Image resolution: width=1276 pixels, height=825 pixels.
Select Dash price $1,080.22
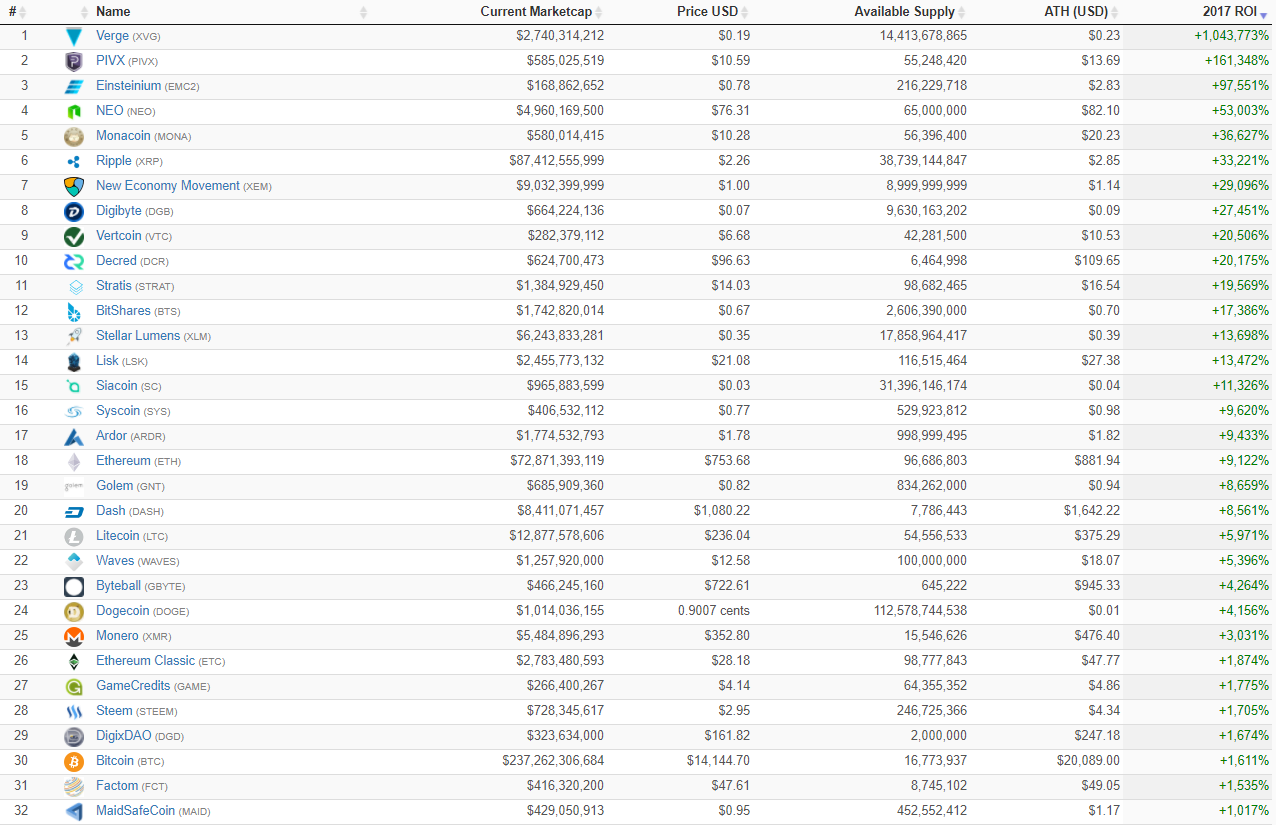point(721,511)
